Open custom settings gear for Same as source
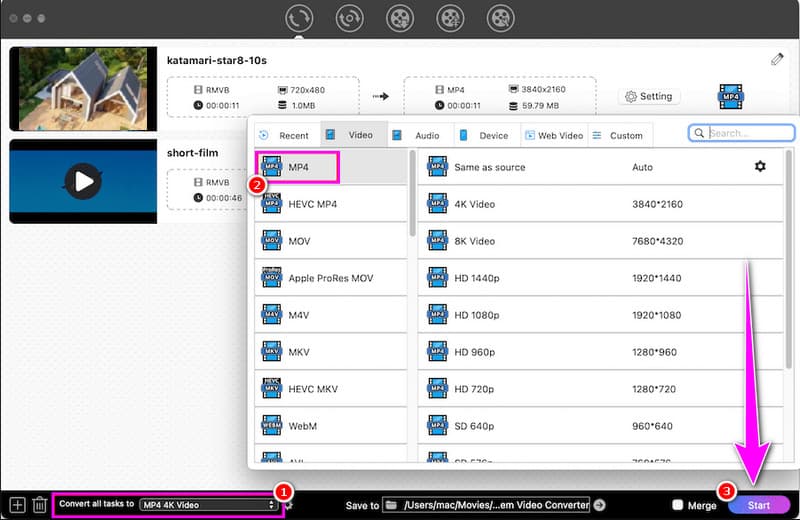This screenshot has height=520, width=800. point(759,167)
